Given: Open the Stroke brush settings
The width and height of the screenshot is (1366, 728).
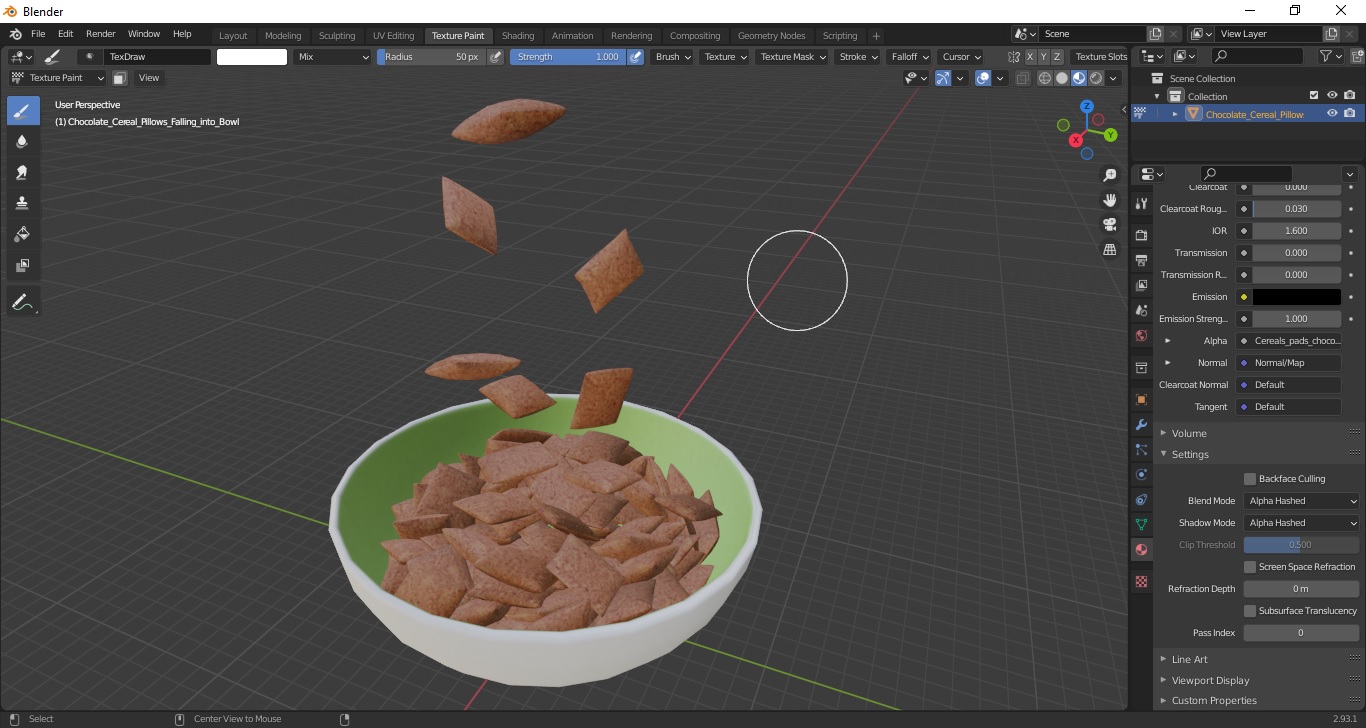Looking at the screenshot, I should pyautogui.click(x=859, y=57).
